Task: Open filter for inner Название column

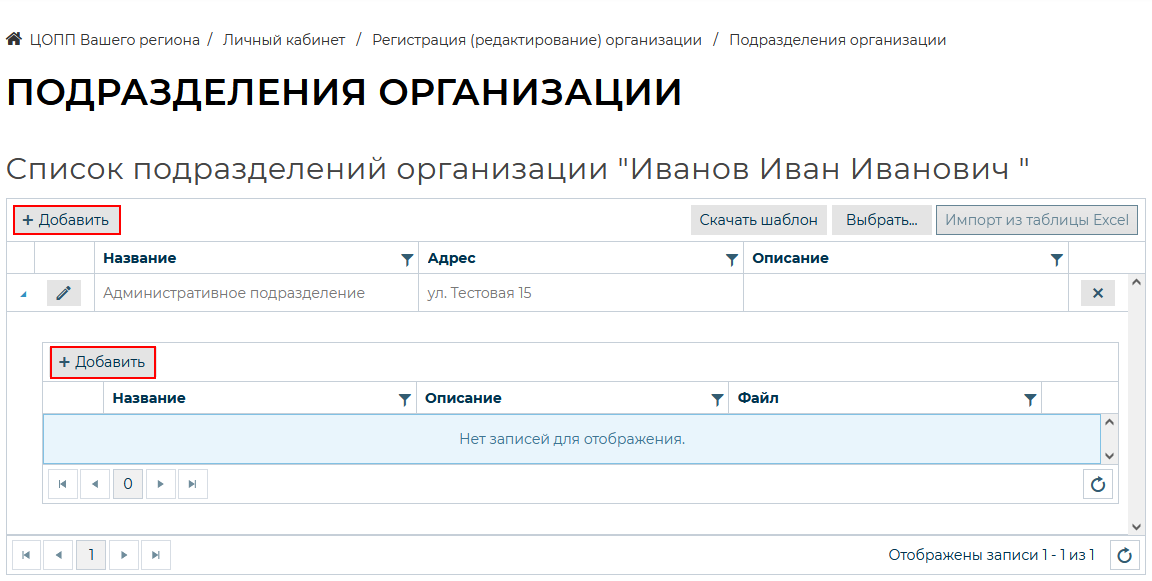Action: [404, 399]
